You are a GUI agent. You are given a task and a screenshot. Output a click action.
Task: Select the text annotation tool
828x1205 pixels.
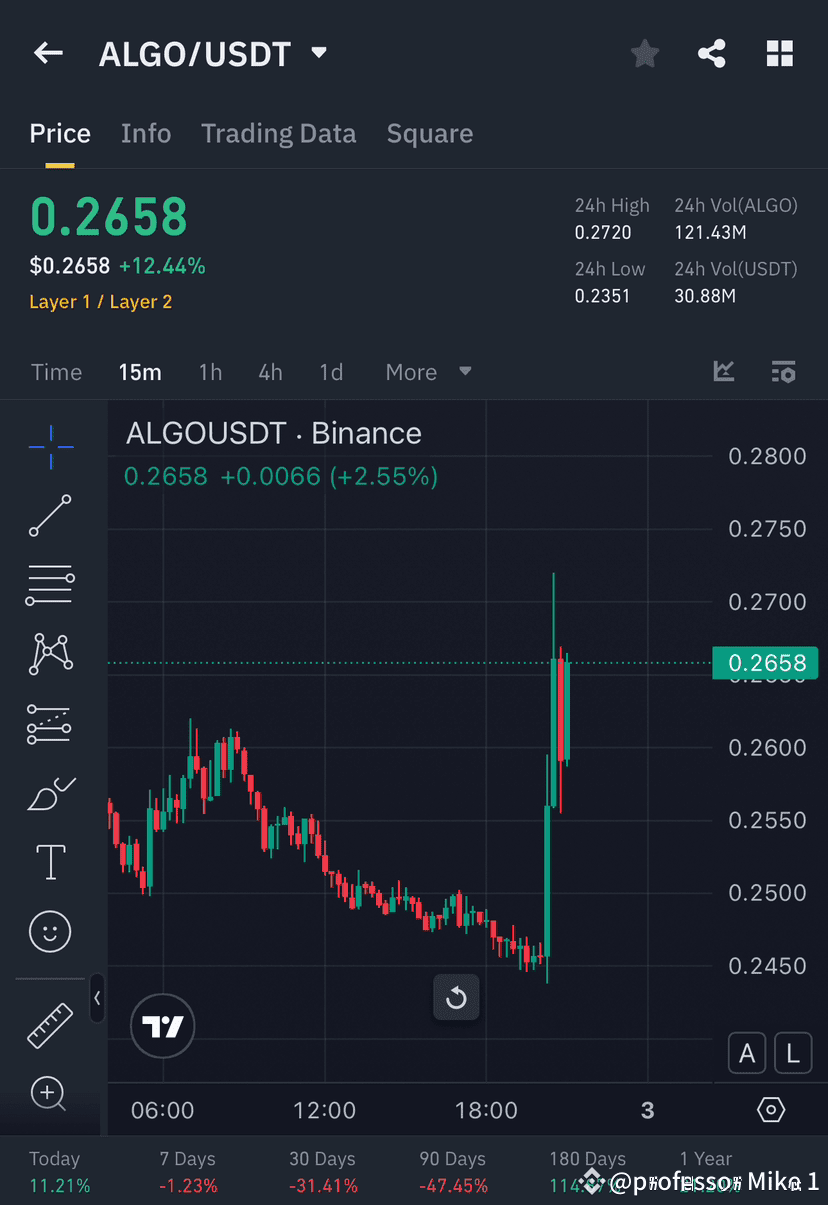pos(49,862)
